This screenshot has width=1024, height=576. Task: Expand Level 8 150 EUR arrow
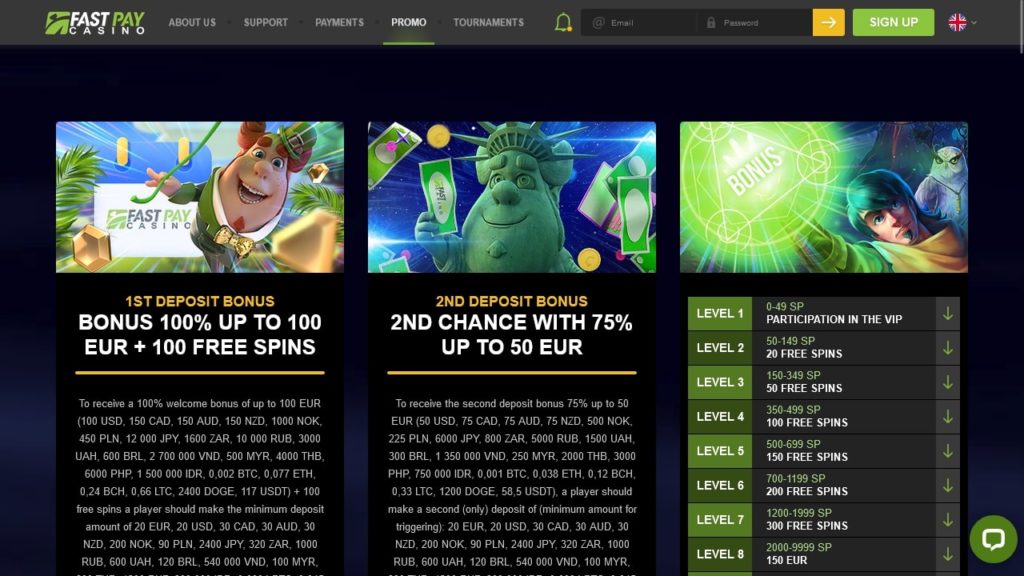[948, 554]
